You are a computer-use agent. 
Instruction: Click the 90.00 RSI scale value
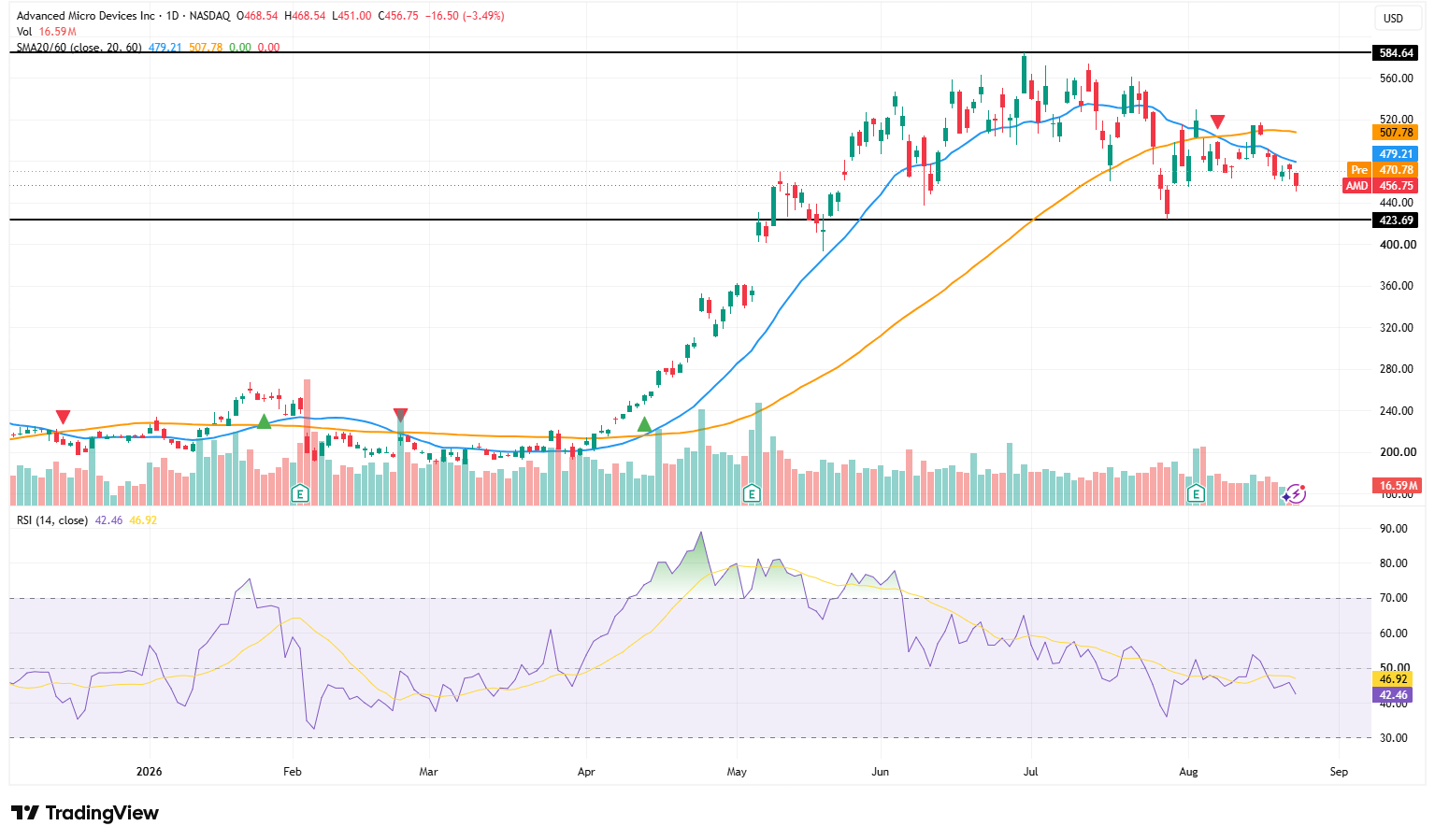click(1394, 529)
